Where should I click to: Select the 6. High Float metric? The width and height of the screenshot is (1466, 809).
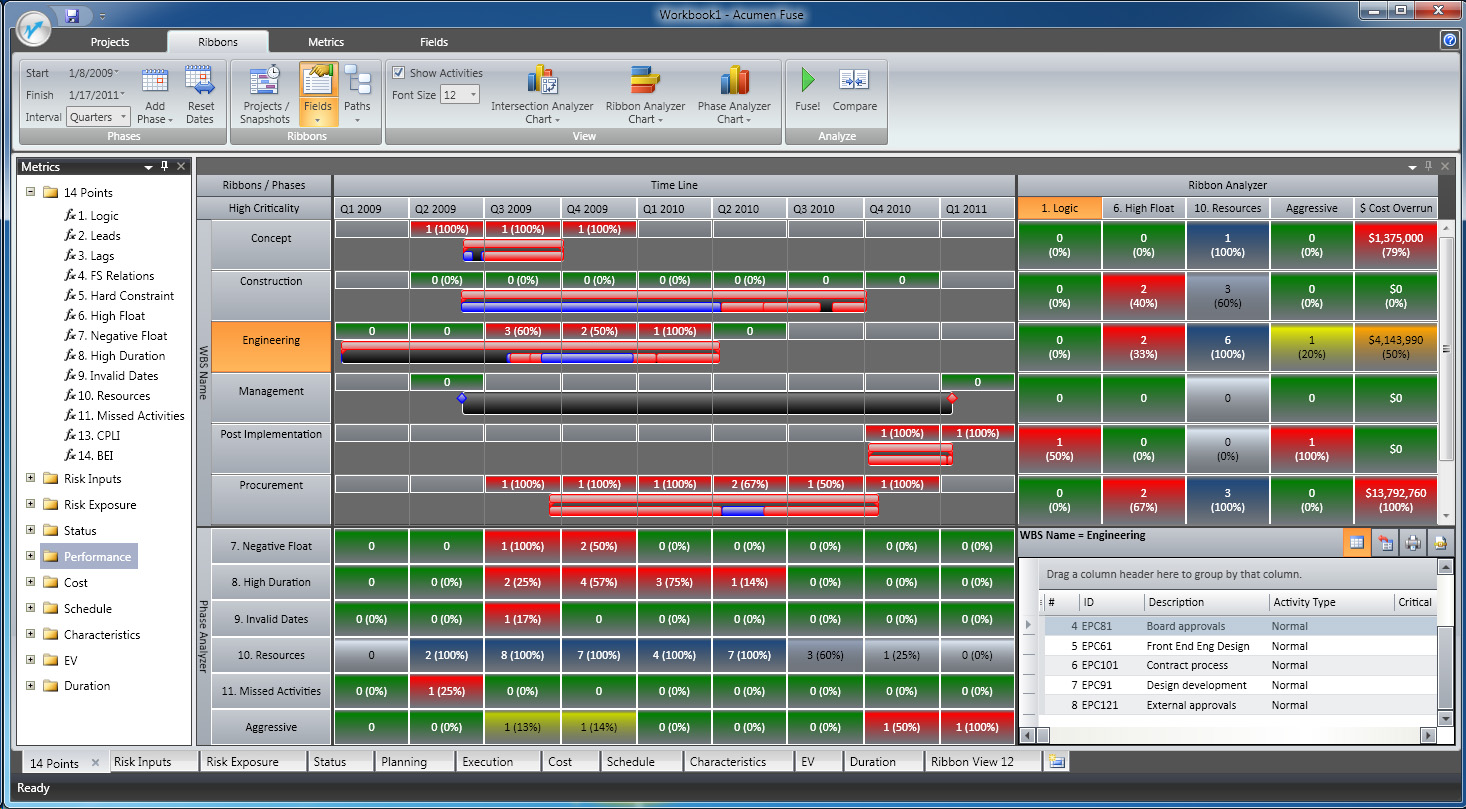coord(105,316)
